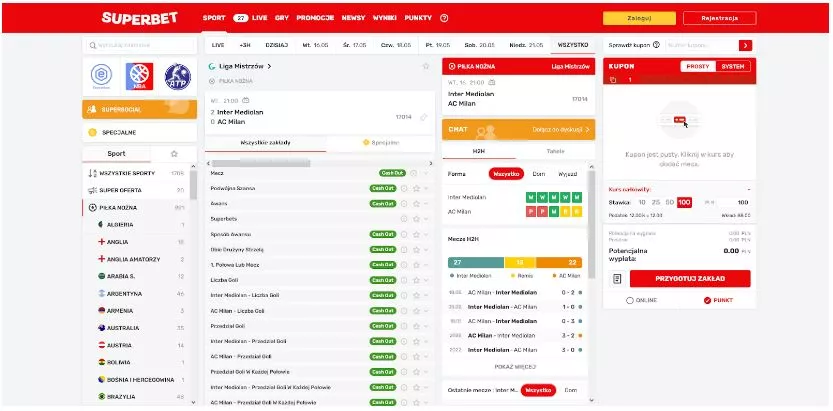The image size is (833, 411).
Task: Open the NBA league shortcut icon
Action: [x=139, y=76]
